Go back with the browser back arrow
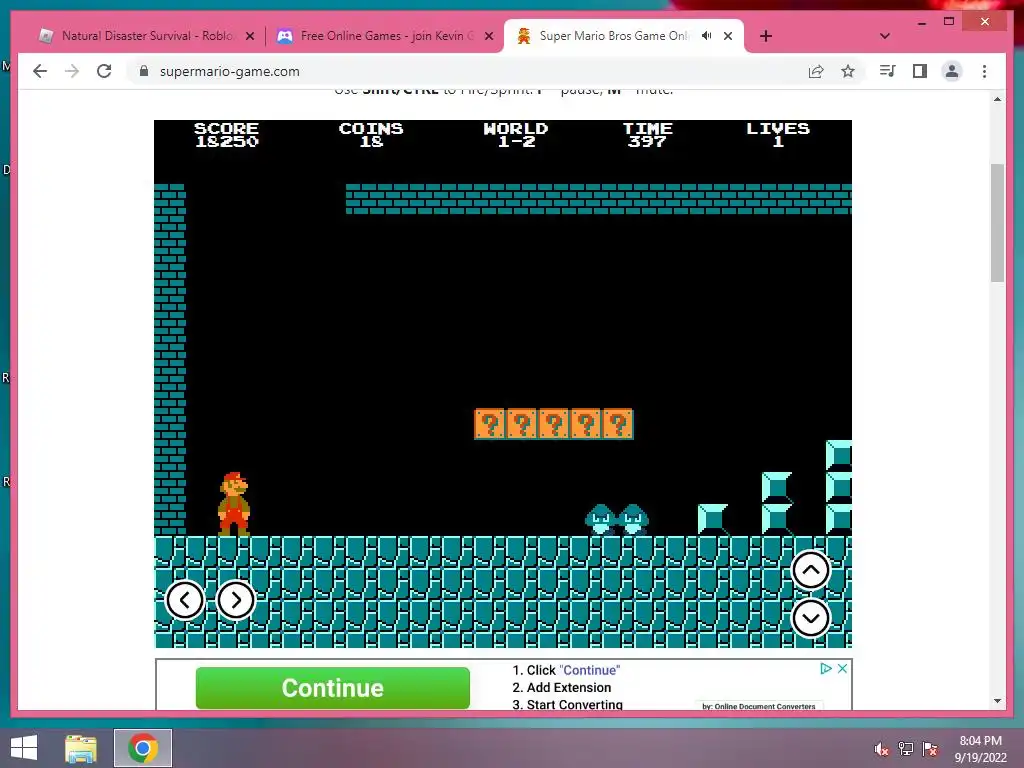The width and height of the screenshot is (1024, 768). (x=40, y=71)
